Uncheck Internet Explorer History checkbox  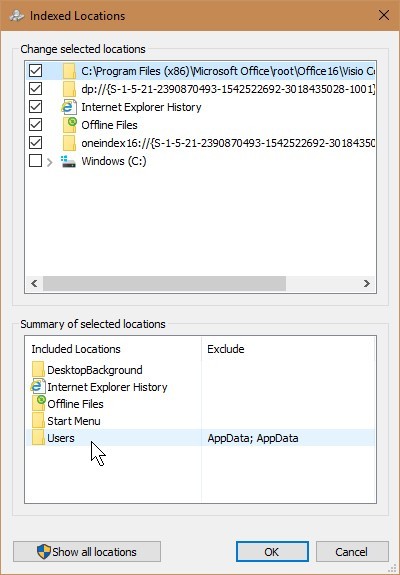click(36, 107)
